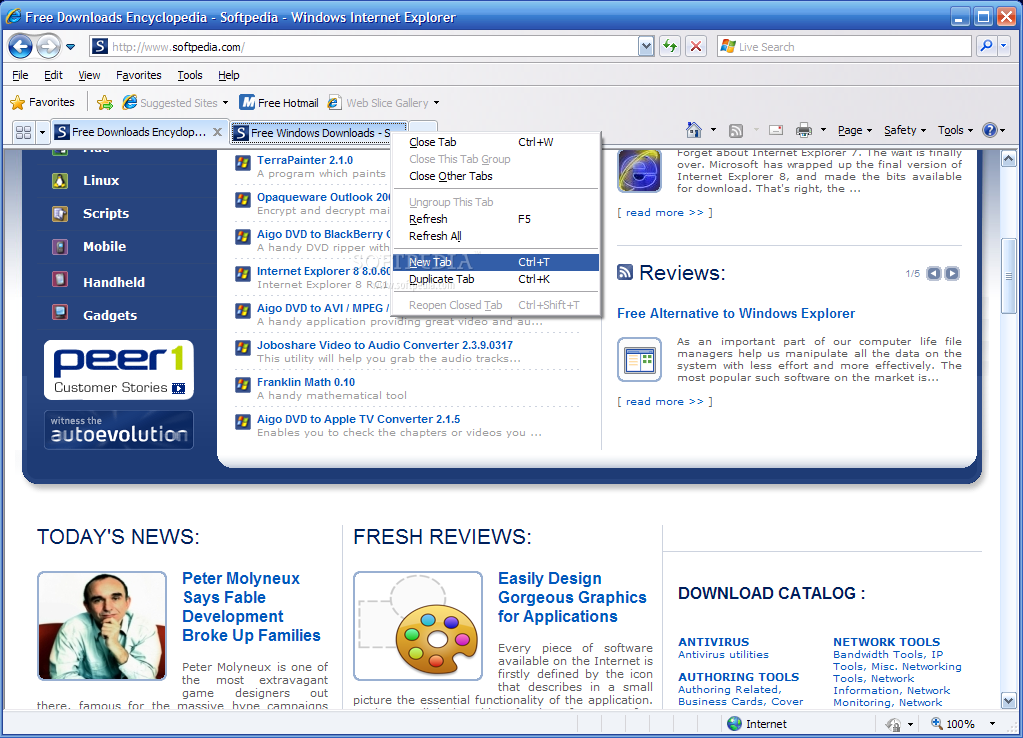Click the red Stop loading icon
The height and width of the screenshot is (738, 1023).
click(696, 46)
